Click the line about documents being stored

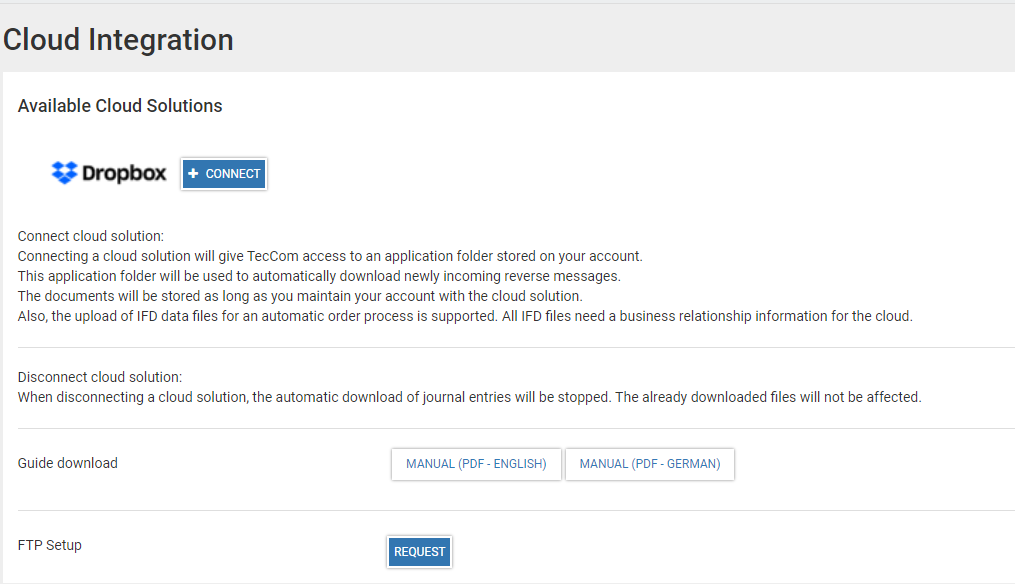point(300,296)
